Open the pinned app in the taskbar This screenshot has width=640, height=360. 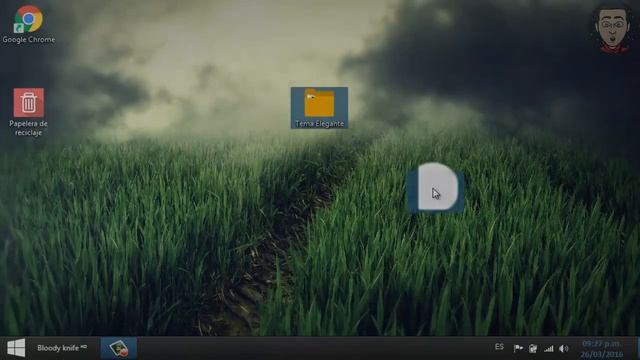pos(119,348)
